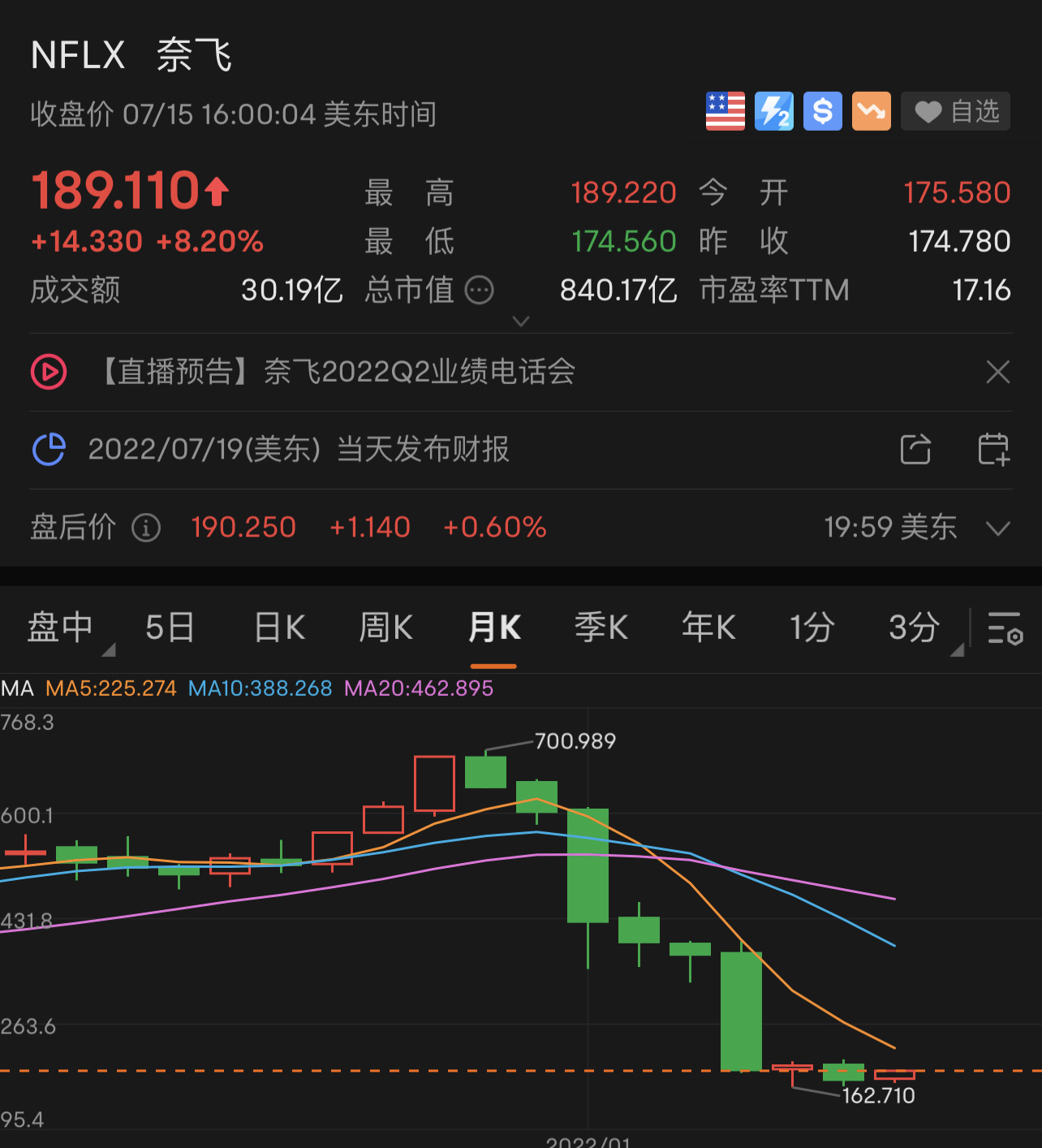This screenshot has height=1148, width=1042.
Task: Tap the MA5:225.274 indicator label
Action: 111,688
